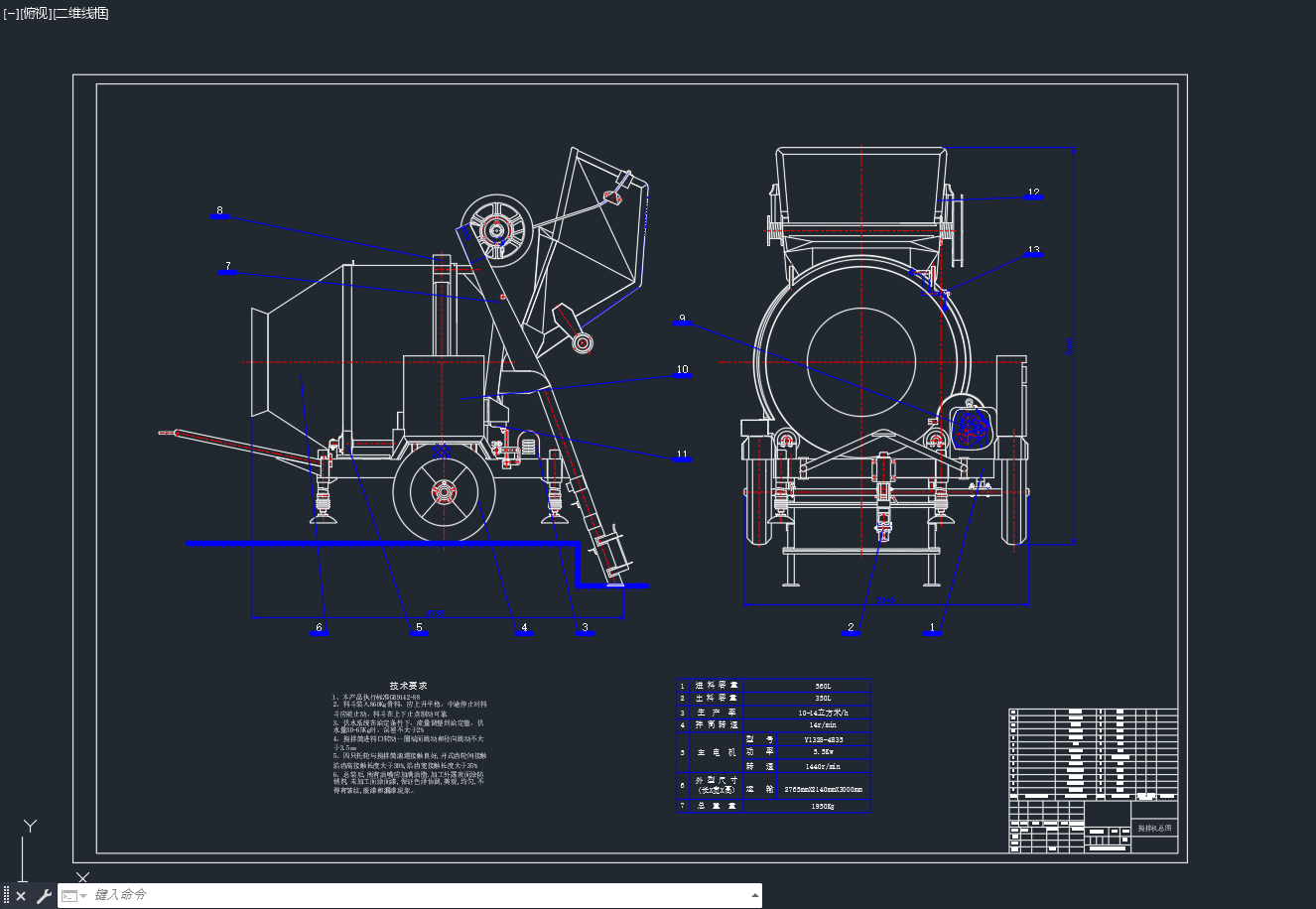Grab the command line grip handle
Image resolution: width=1316 pixels, height=909 pixels.
click(x=6, y=896)
